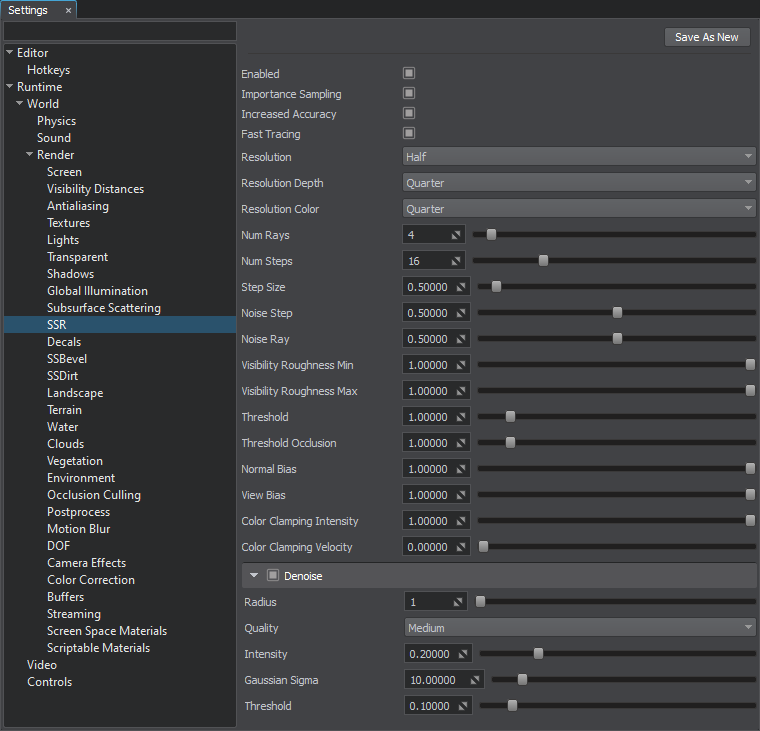Image resolution: width=760 pixels, height=731 pixels.
Task: Click the Num Rays value arrow icon
Action: pyautogui.click(x=456, y=235)
